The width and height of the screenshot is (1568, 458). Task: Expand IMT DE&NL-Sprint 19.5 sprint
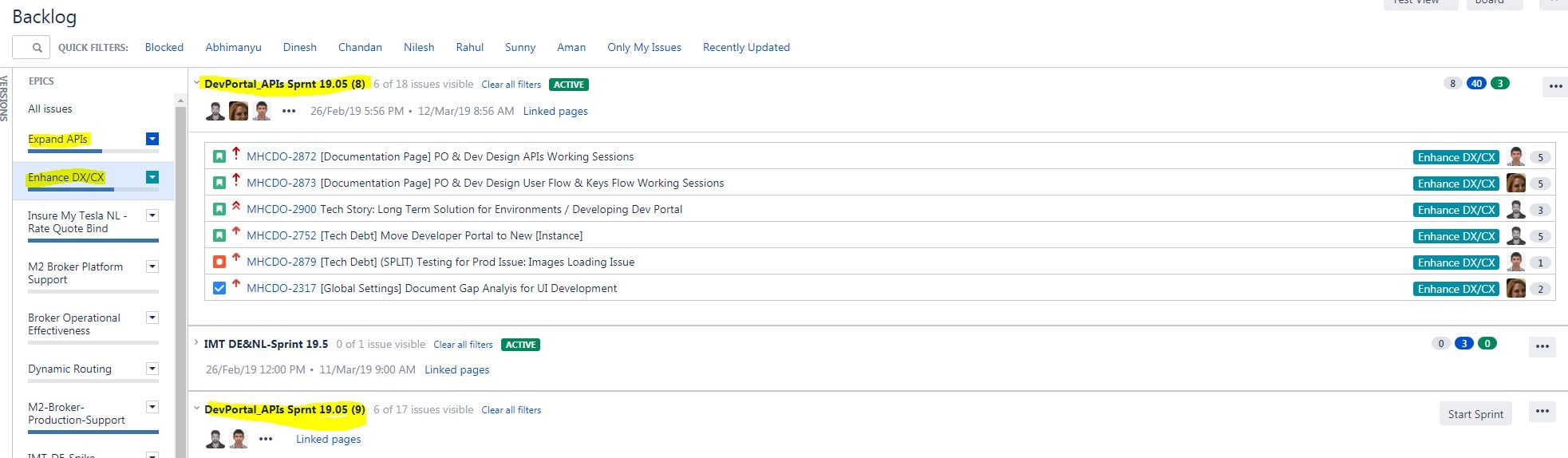point(197,343)
